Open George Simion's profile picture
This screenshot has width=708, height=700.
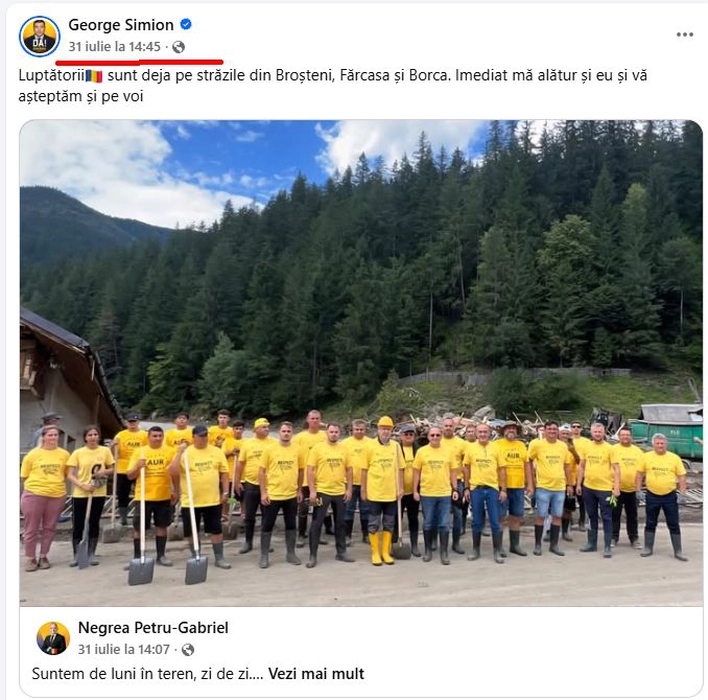39,37
